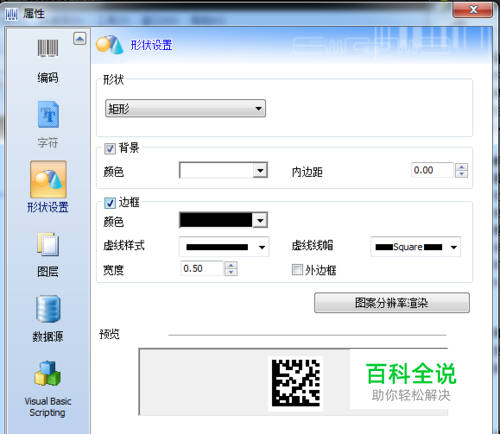Viewport: 500px width, 434px height.
Task: Increase the 宽度 width with up arrow
Action: point(231,265)
